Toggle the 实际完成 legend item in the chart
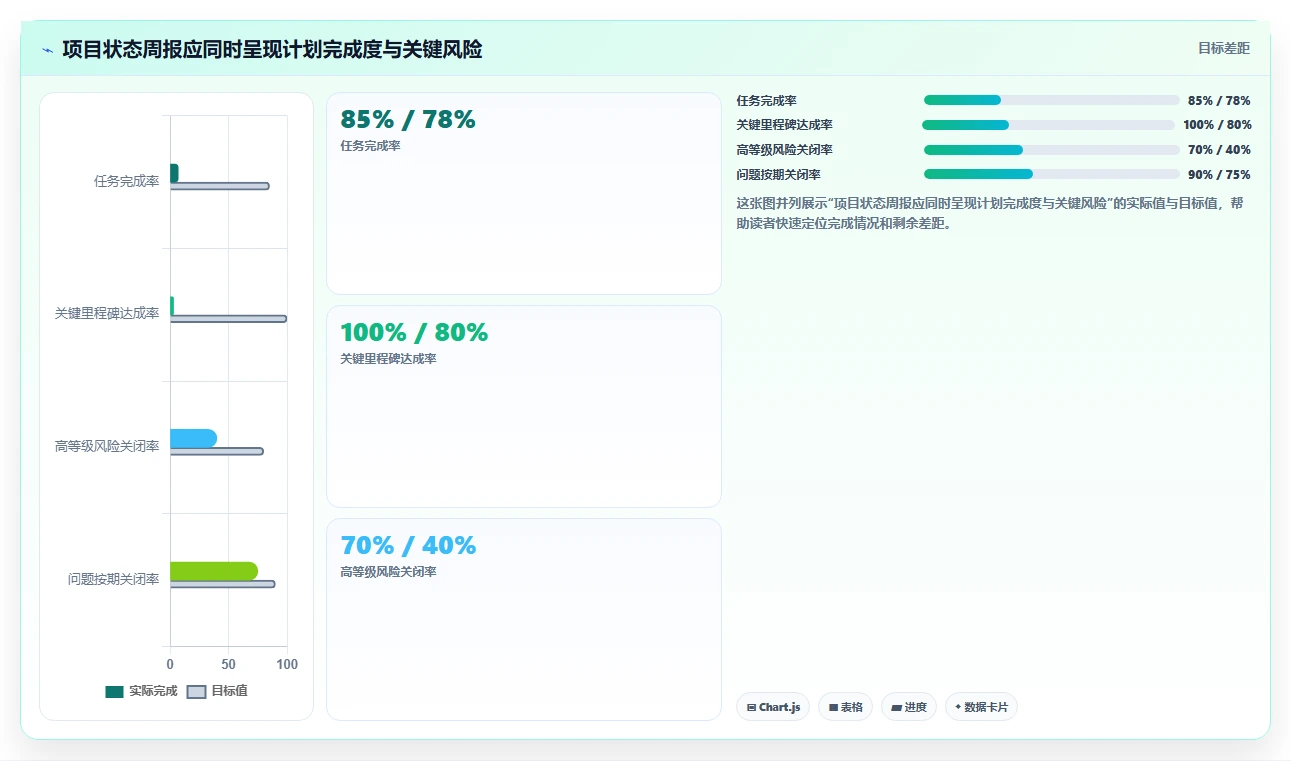 pyautogui.click(x=141, y=691)
